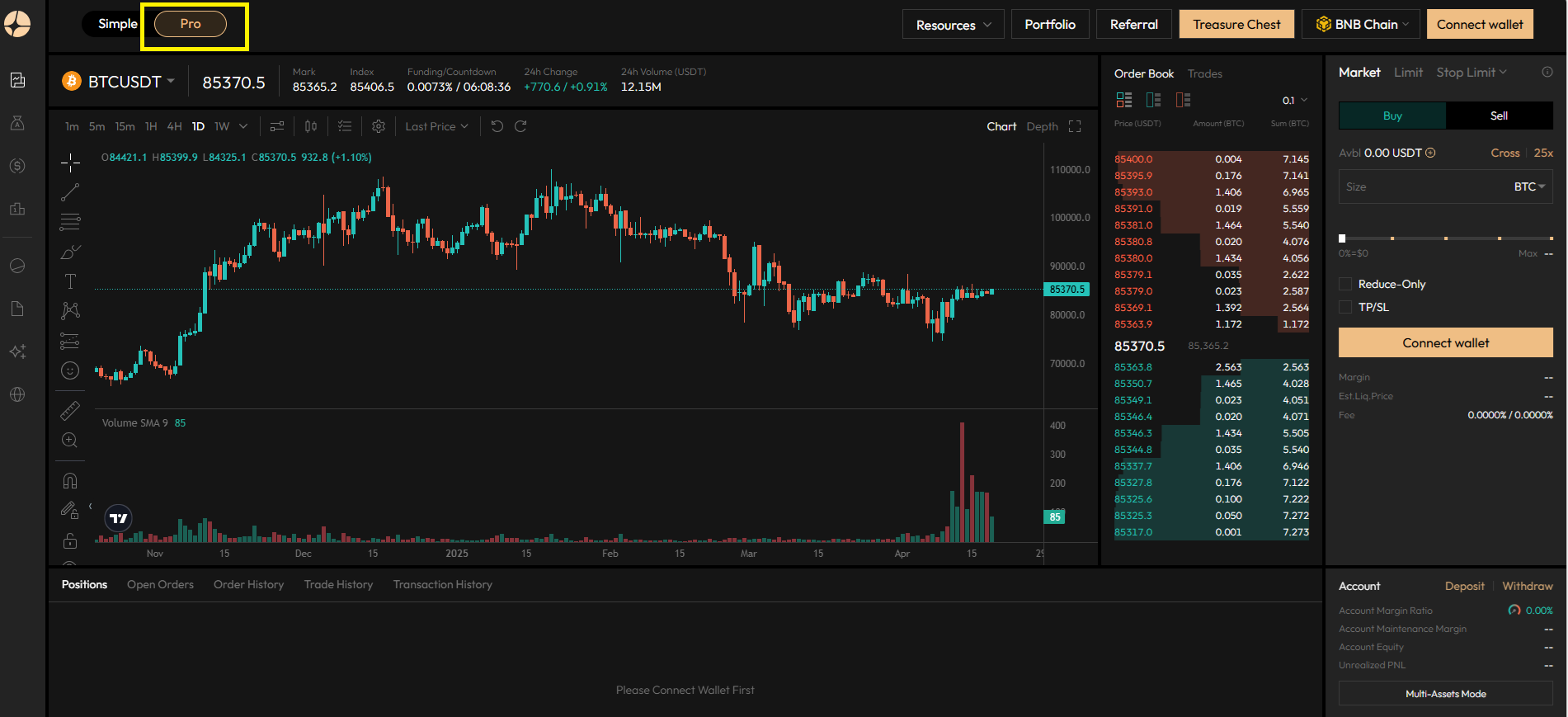Click the home logo in top left
1568x717 pixels.
click(17, 24)
